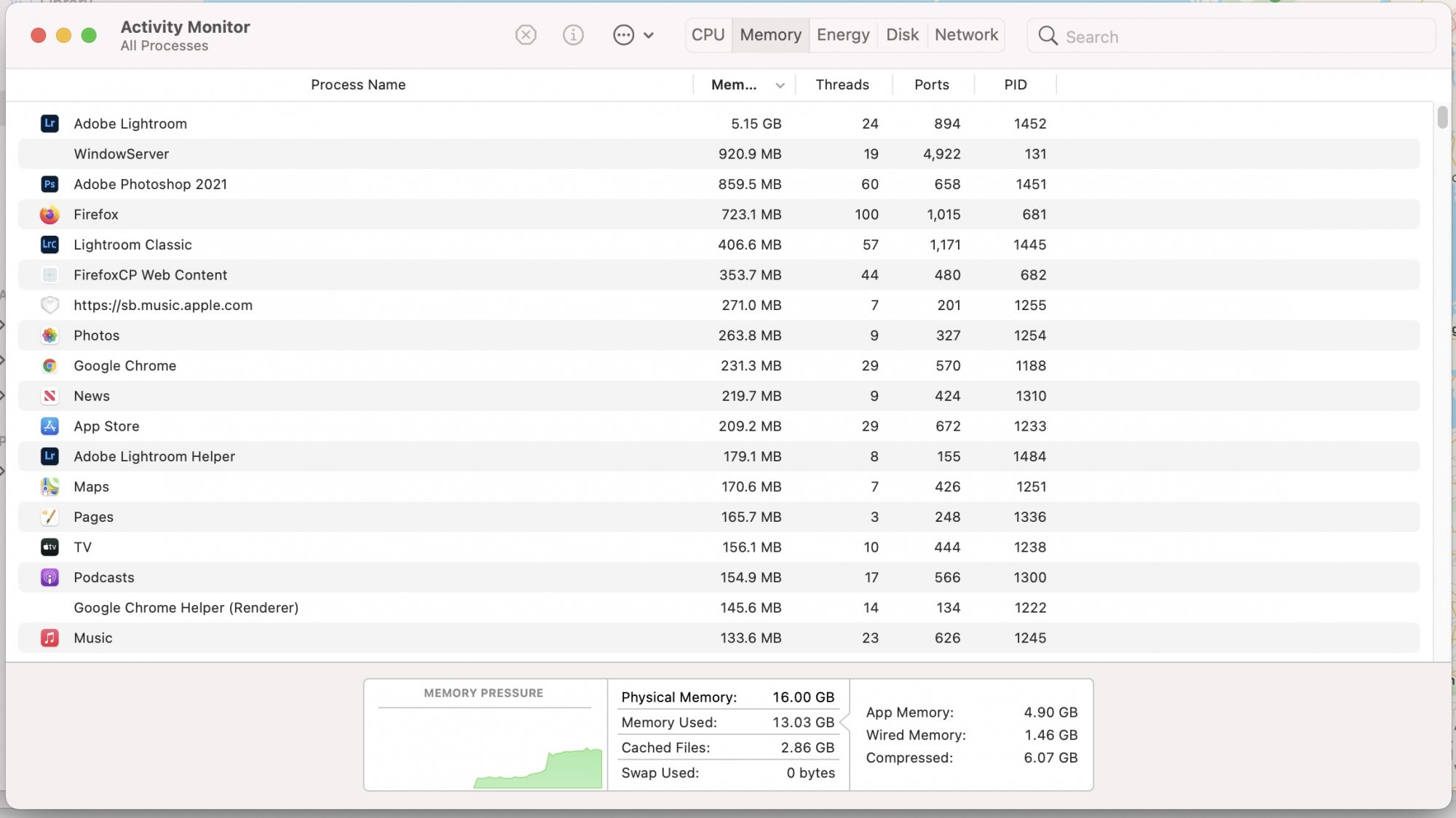This screenshot has width=1456, height=818.
Task: Click the inspect process info icon
Action: pyautogui.click(x=573, y=35)
